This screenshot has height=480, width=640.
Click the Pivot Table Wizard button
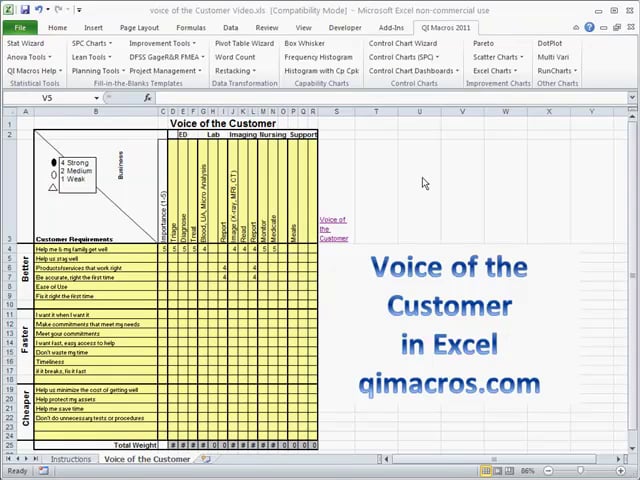point(244,43)
